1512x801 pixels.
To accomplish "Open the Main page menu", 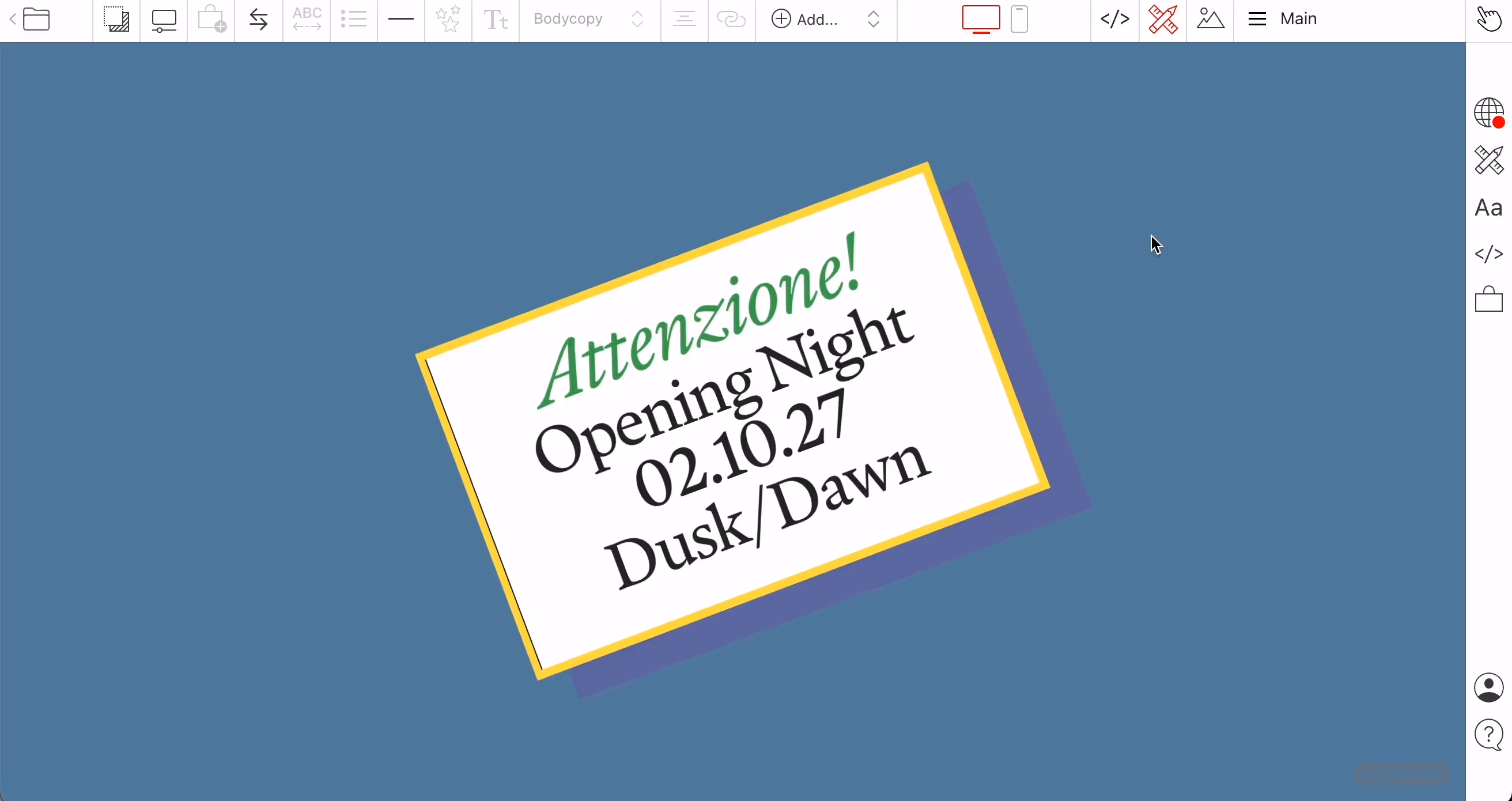I will [1286, 20].
